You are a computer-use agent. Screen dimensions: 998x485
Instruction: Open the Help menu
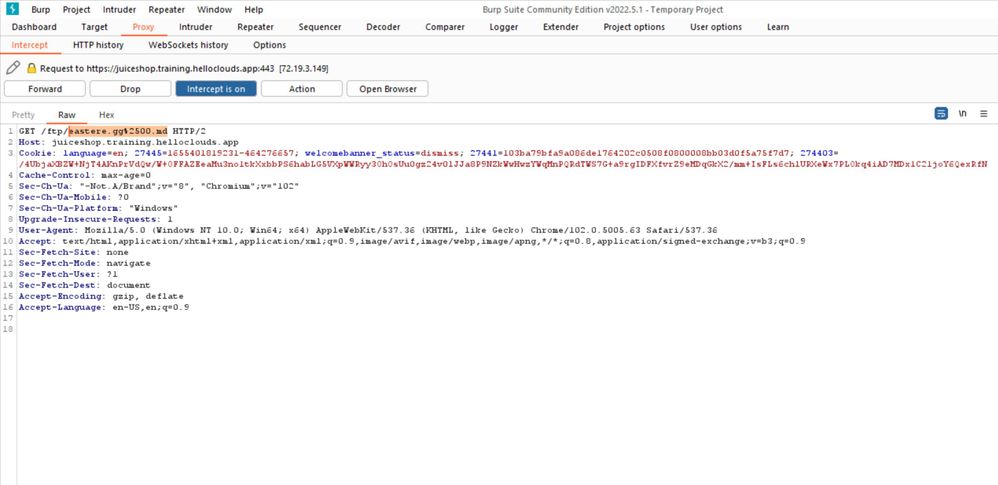coord(254,10)
